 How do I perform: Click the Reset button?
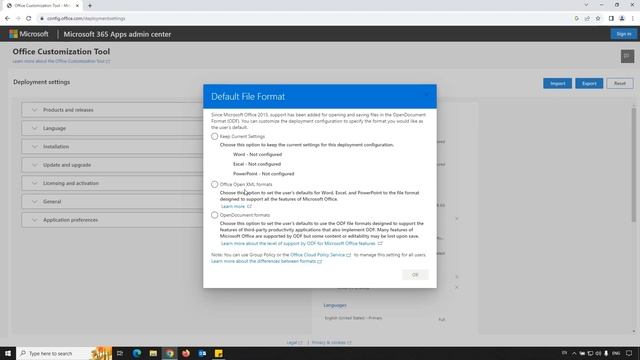(x=620, y=83)
